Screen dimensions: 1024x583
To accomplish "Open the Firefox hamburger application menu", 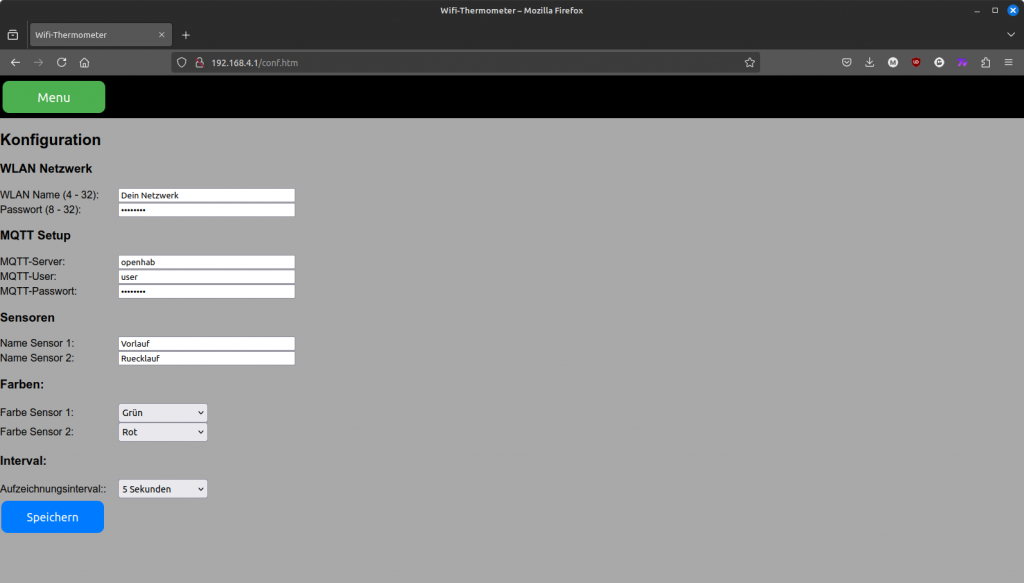I will click(x=1008, y=62).
